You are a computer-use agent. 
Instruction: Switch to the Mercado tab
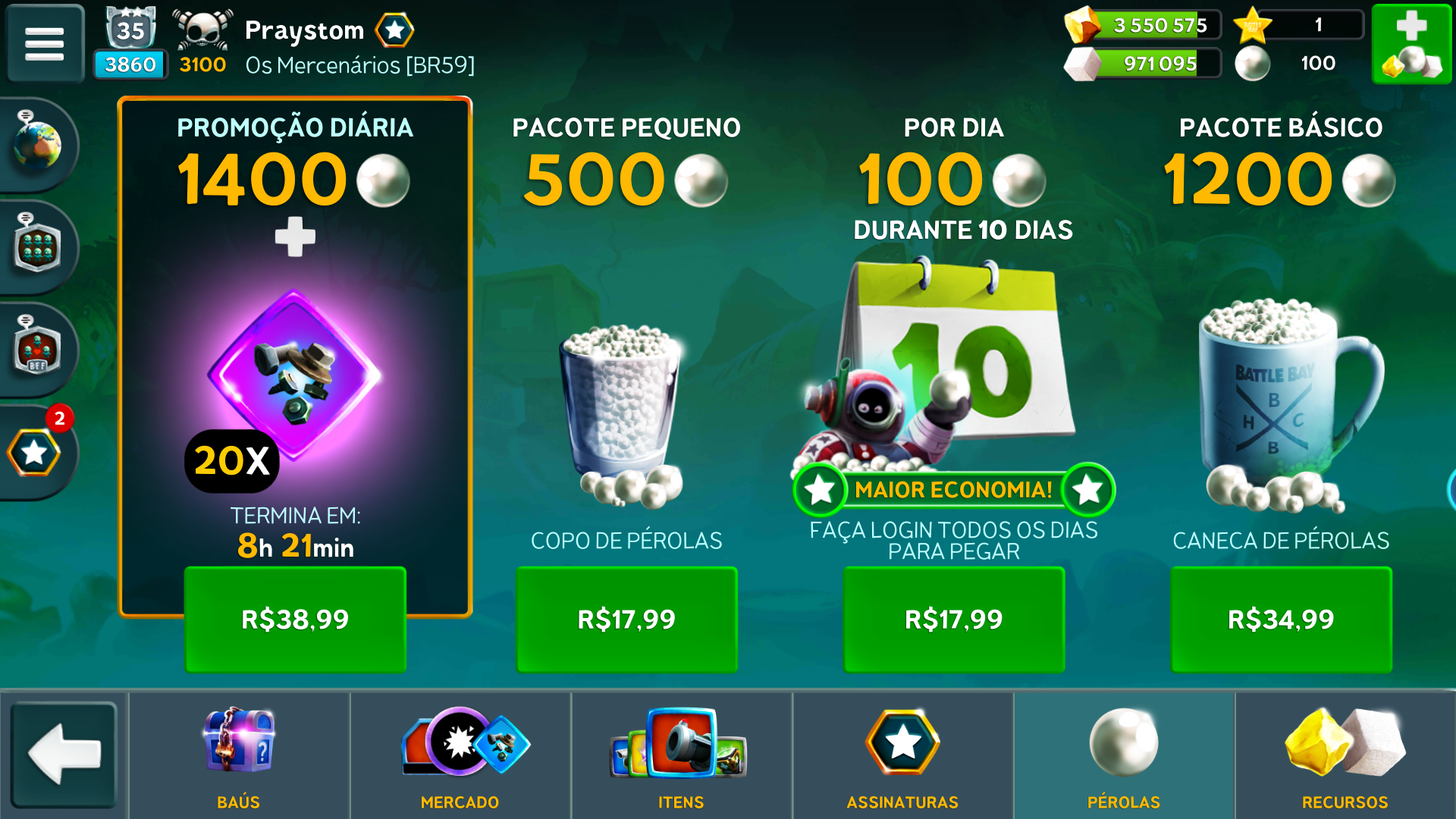460,756
